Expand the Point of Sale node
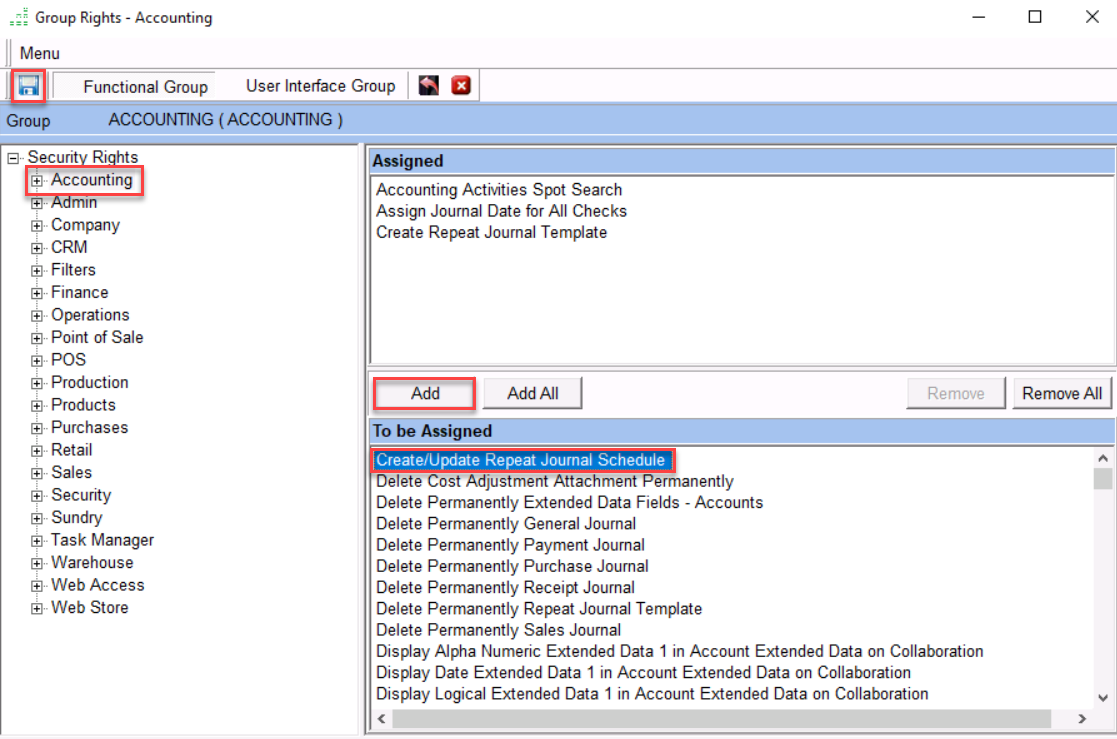 point(37,338)
